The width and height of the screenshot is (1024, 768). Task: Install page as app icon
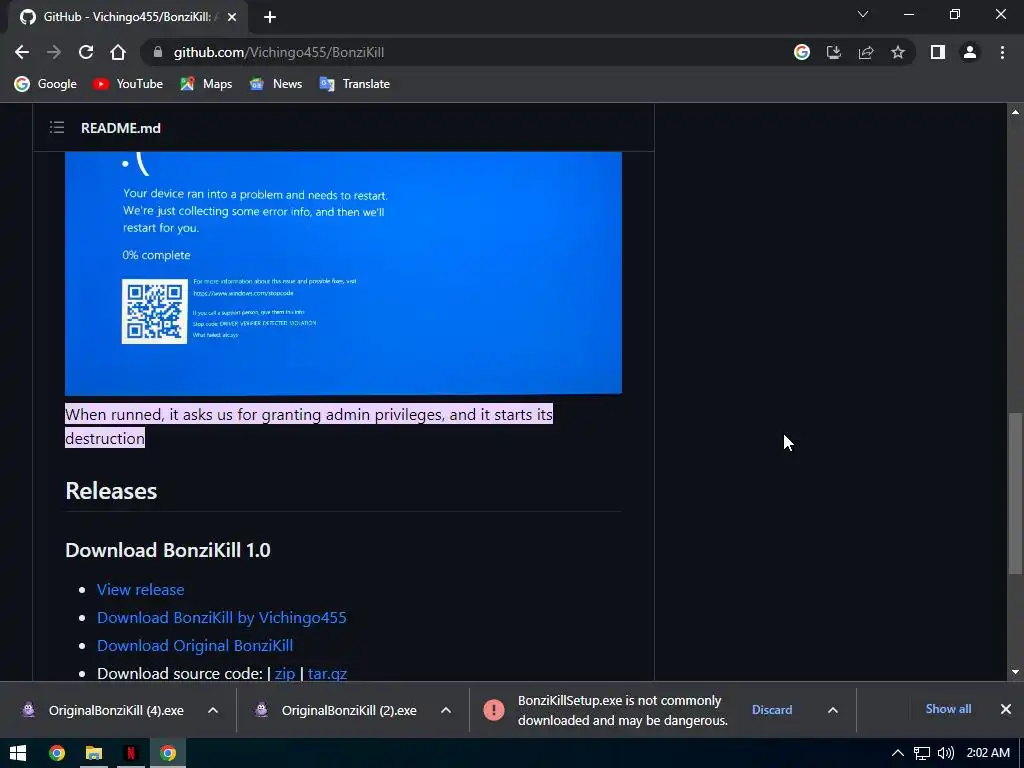pyautogui.click(x=834, y=52)
